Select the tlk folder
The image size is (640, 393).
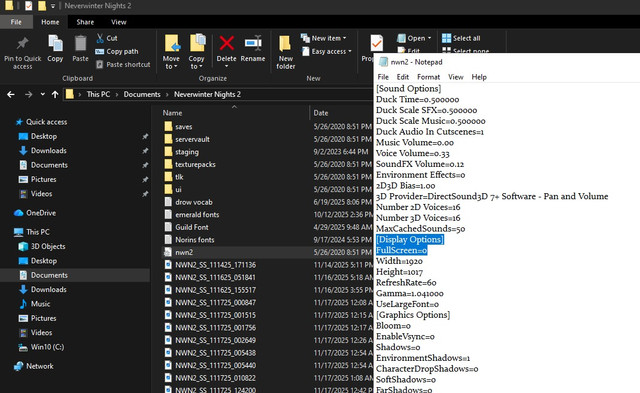[x=174, y=177]
